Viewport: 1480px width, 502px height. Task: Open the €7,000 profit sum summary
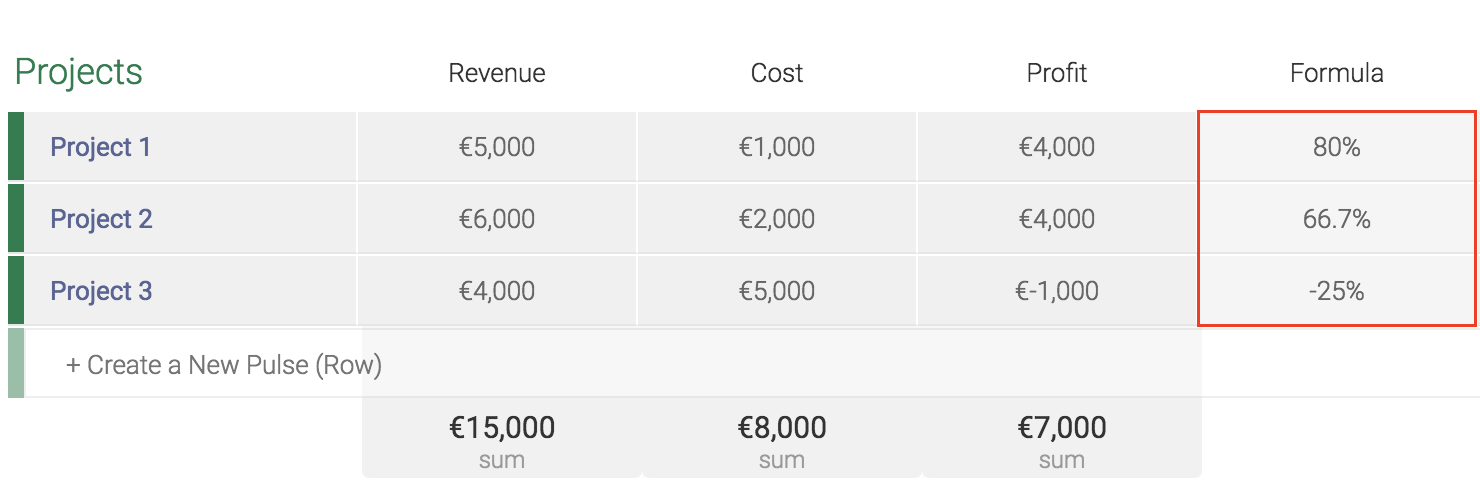(x=1062, y=439)
